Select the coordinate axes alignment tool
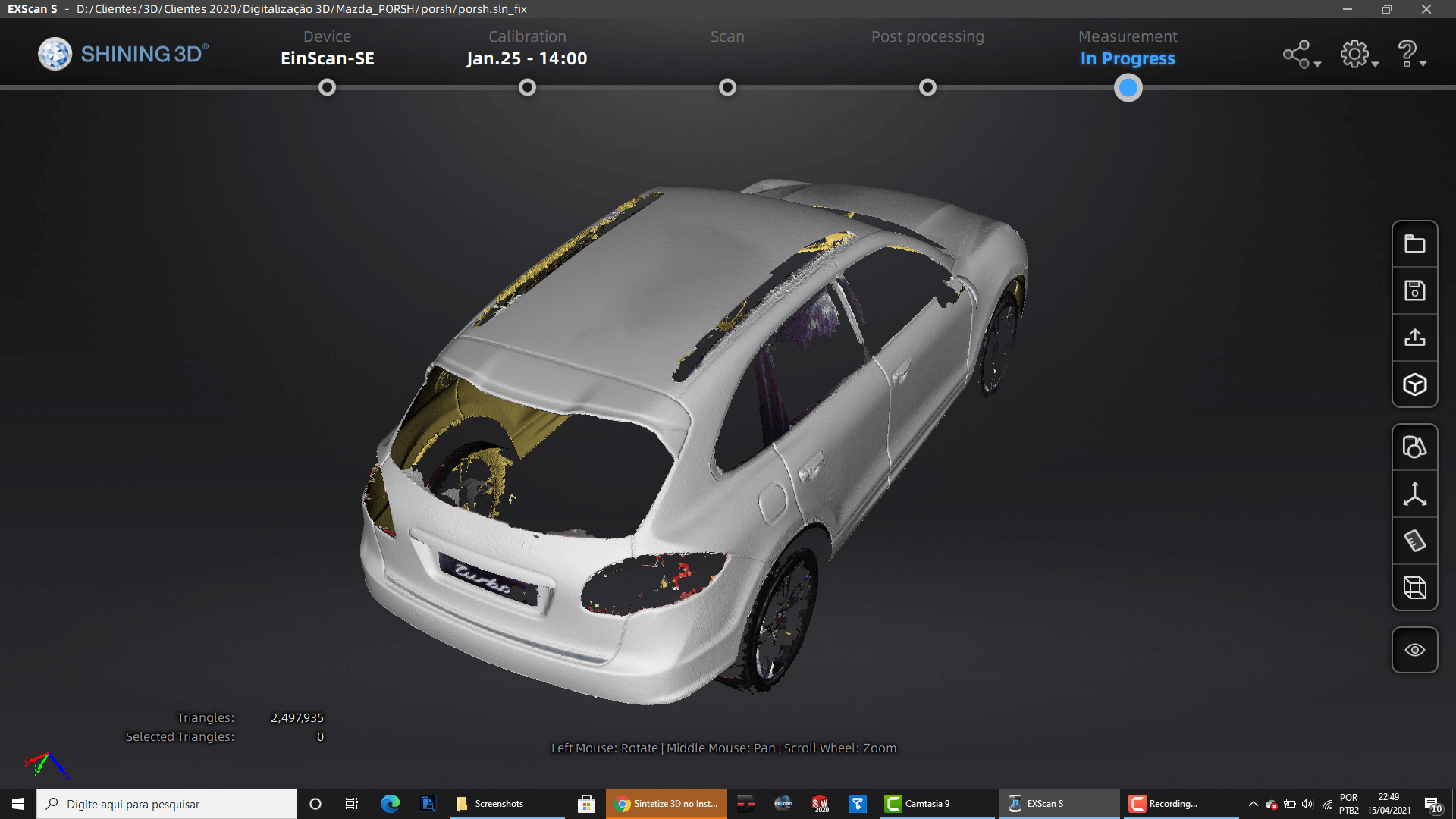Image resolution: width=1456 pixels, height=819 pixels. [x=1415, y=494]
